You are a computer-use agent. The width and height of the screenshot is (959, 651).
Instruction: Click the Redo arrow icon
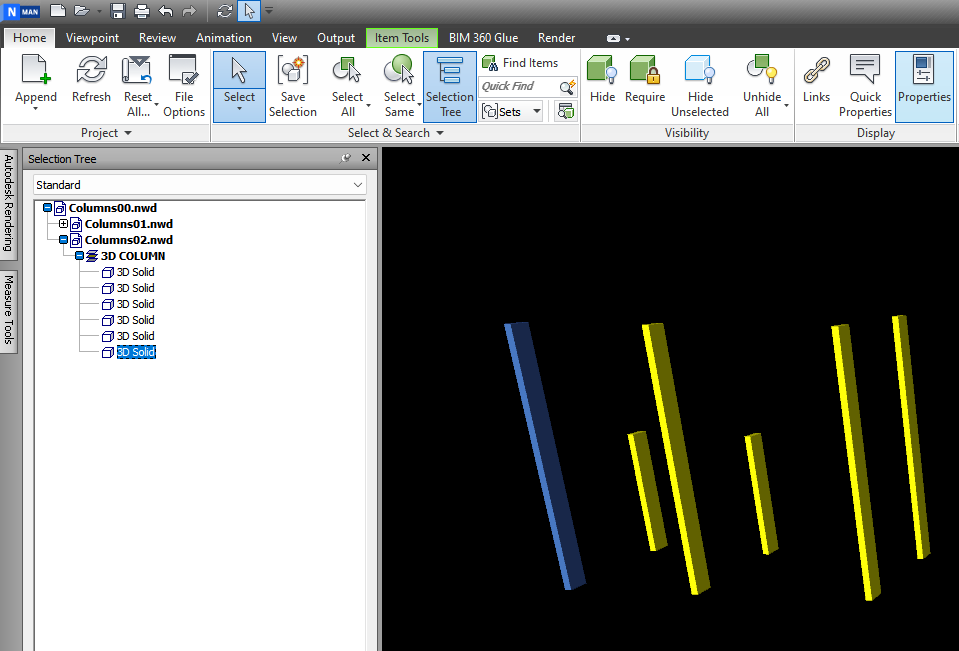coord(189,10)
